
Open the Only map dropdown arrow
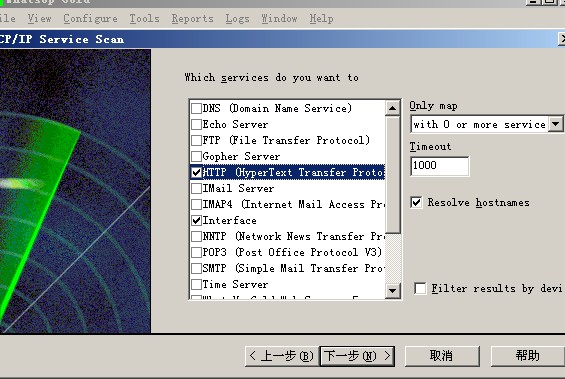[x=555, y=124]
